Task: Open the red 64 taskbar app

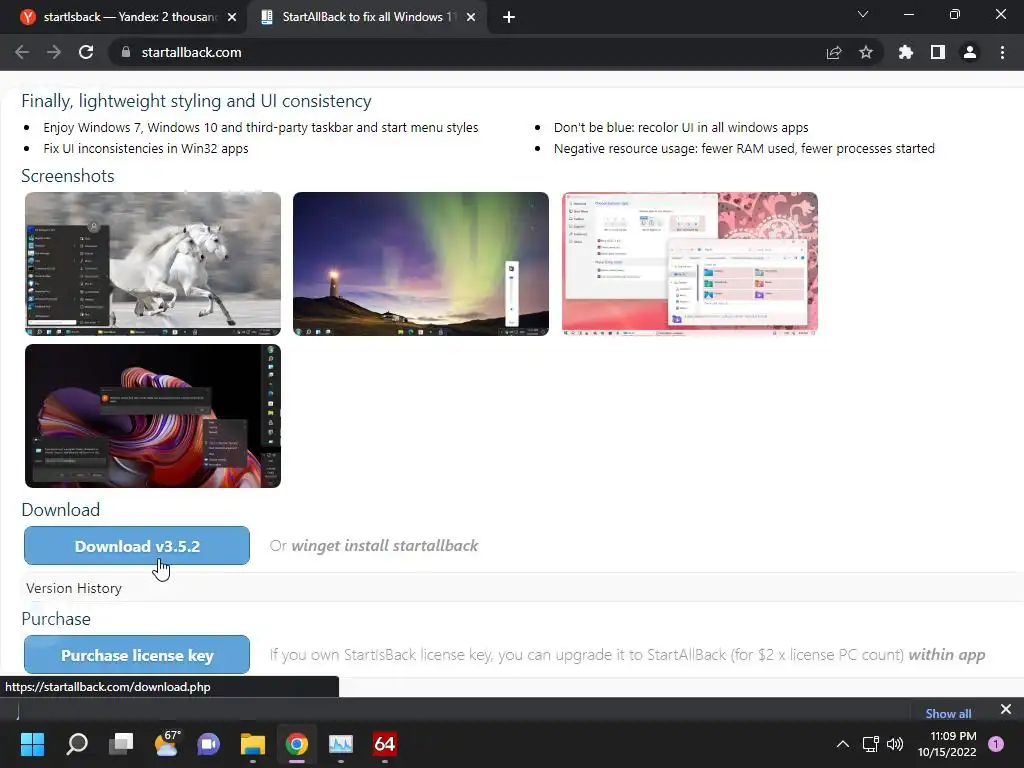Action: [x=385, y=744]
